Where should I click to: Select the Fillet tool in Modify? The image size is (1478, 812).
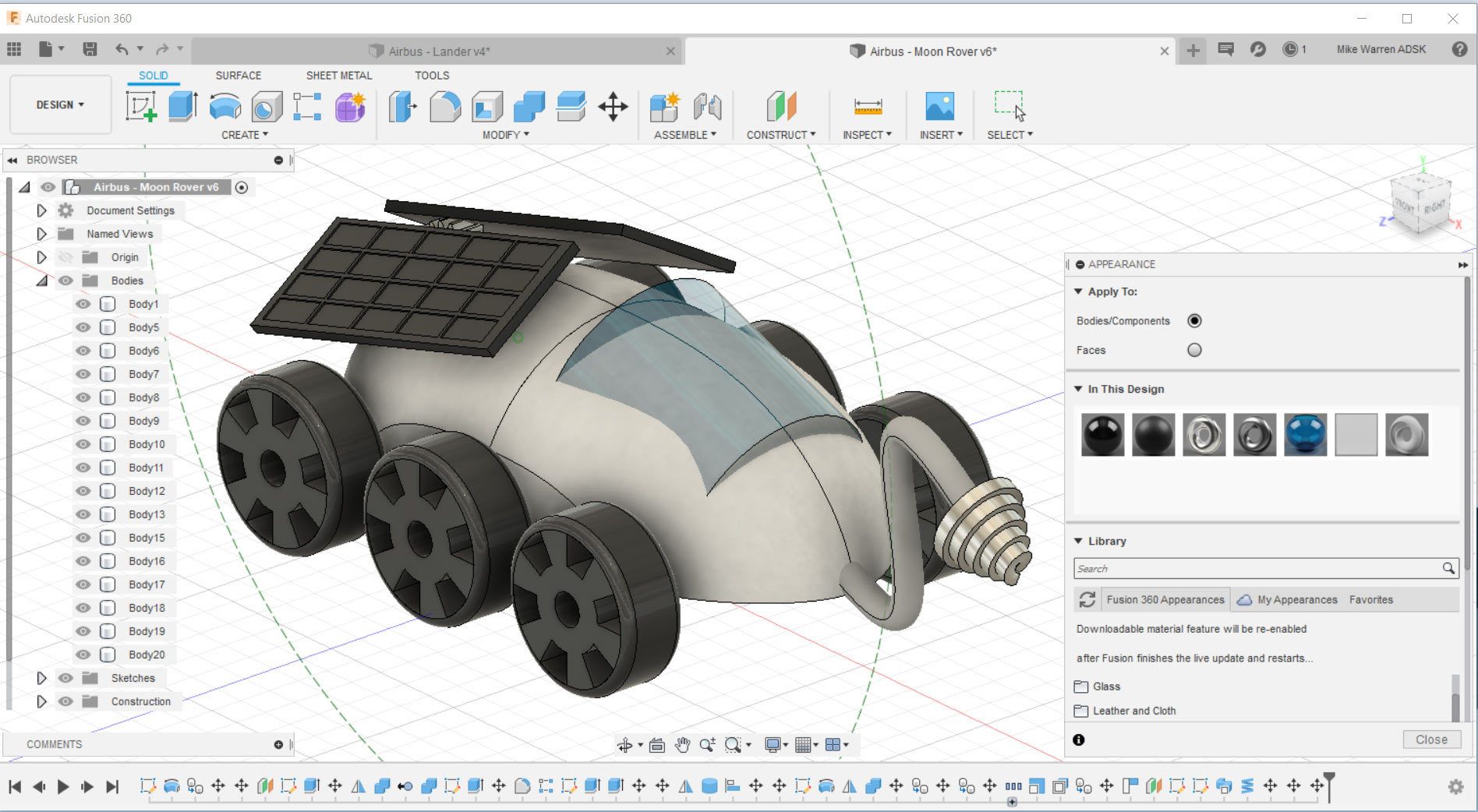pyautogui.click(x=445, y=107)
